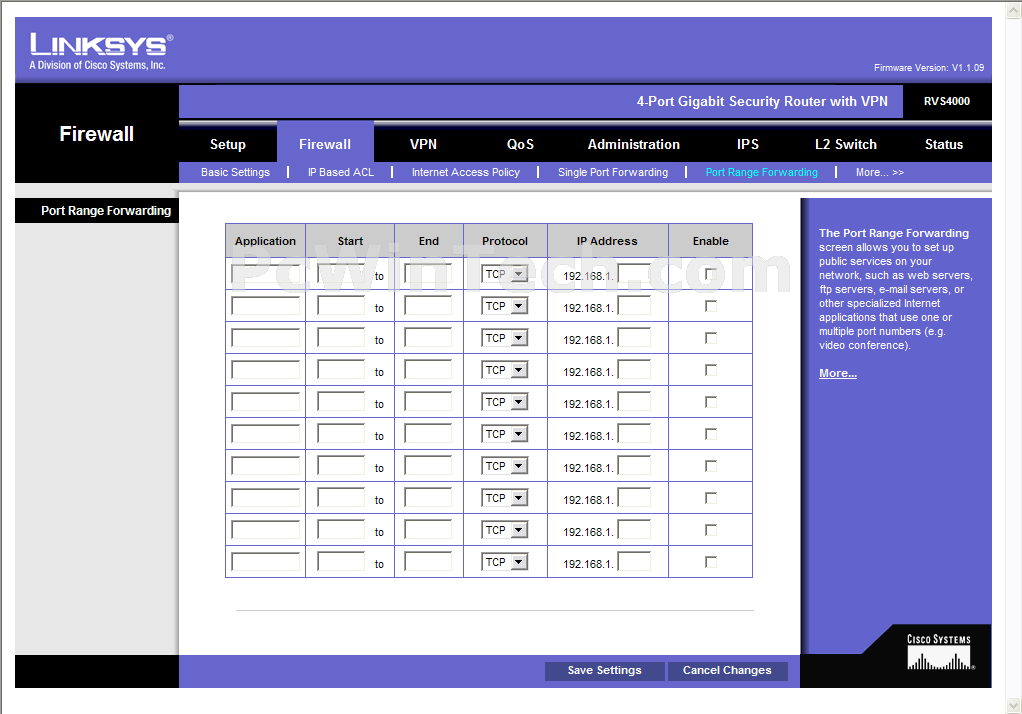
Task: Focus the second row Start port field
Action: coord(341,306)
